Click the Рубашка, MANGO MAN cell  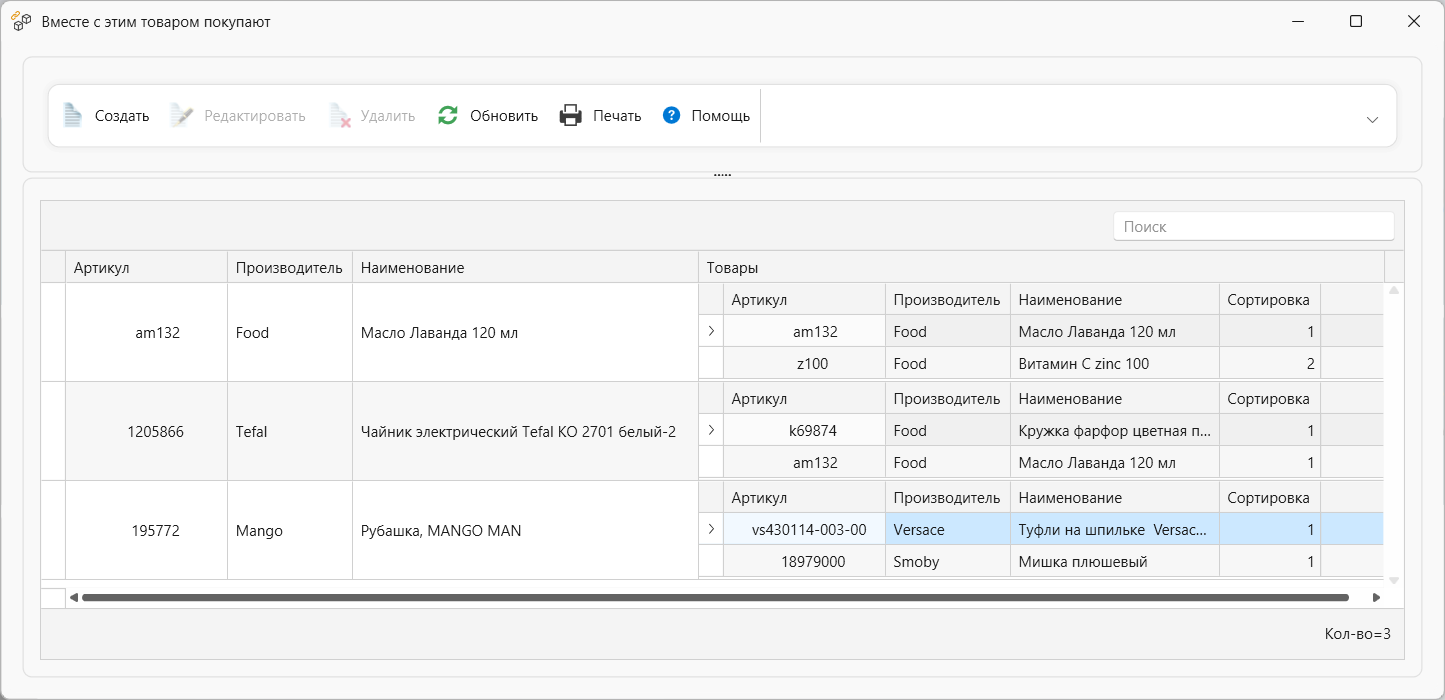525,530
